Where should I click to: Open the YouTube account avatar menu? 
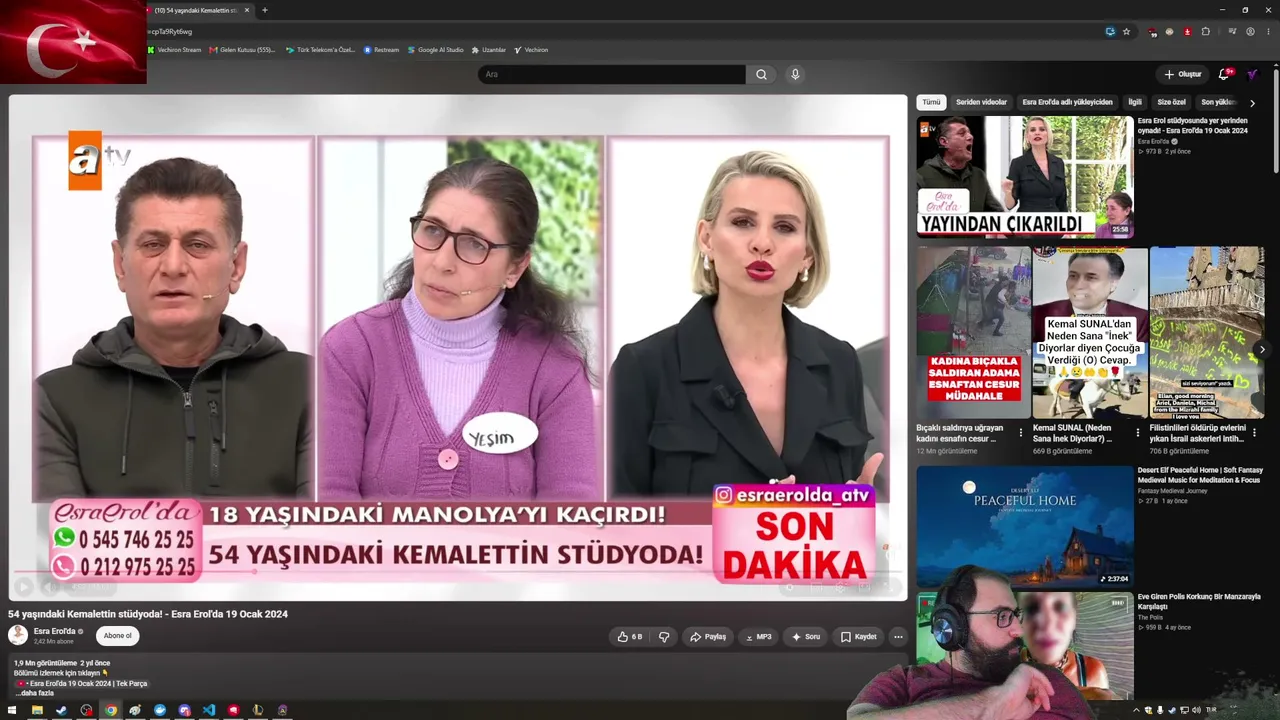(x=1252, y=74)
